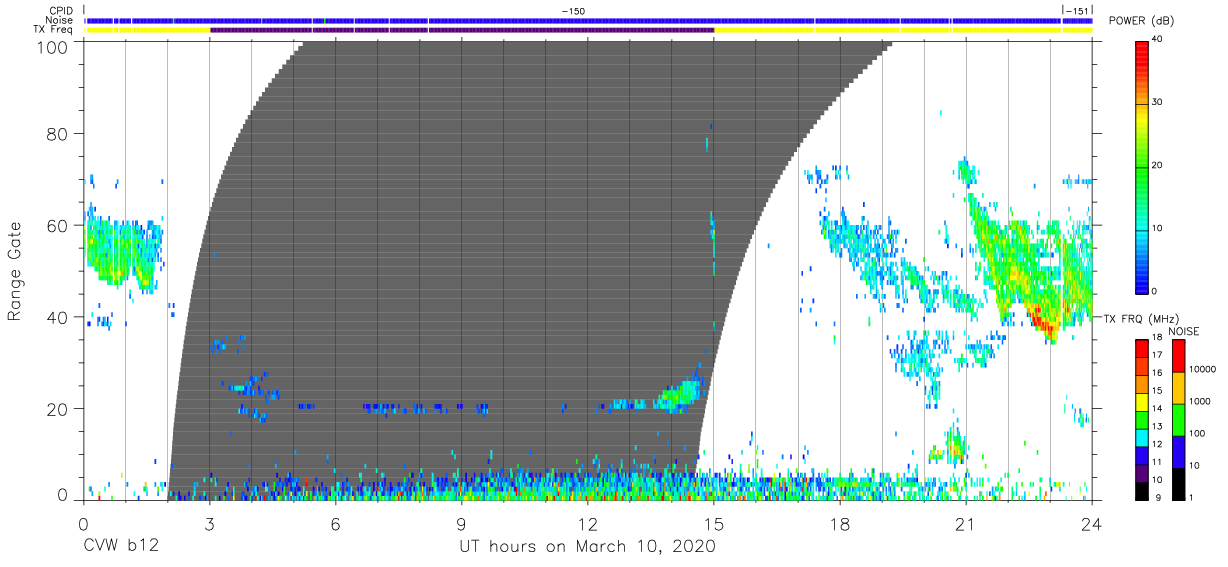
Task: Click the '3' hour tick on the time axis
Action: (x=209, y=524)
